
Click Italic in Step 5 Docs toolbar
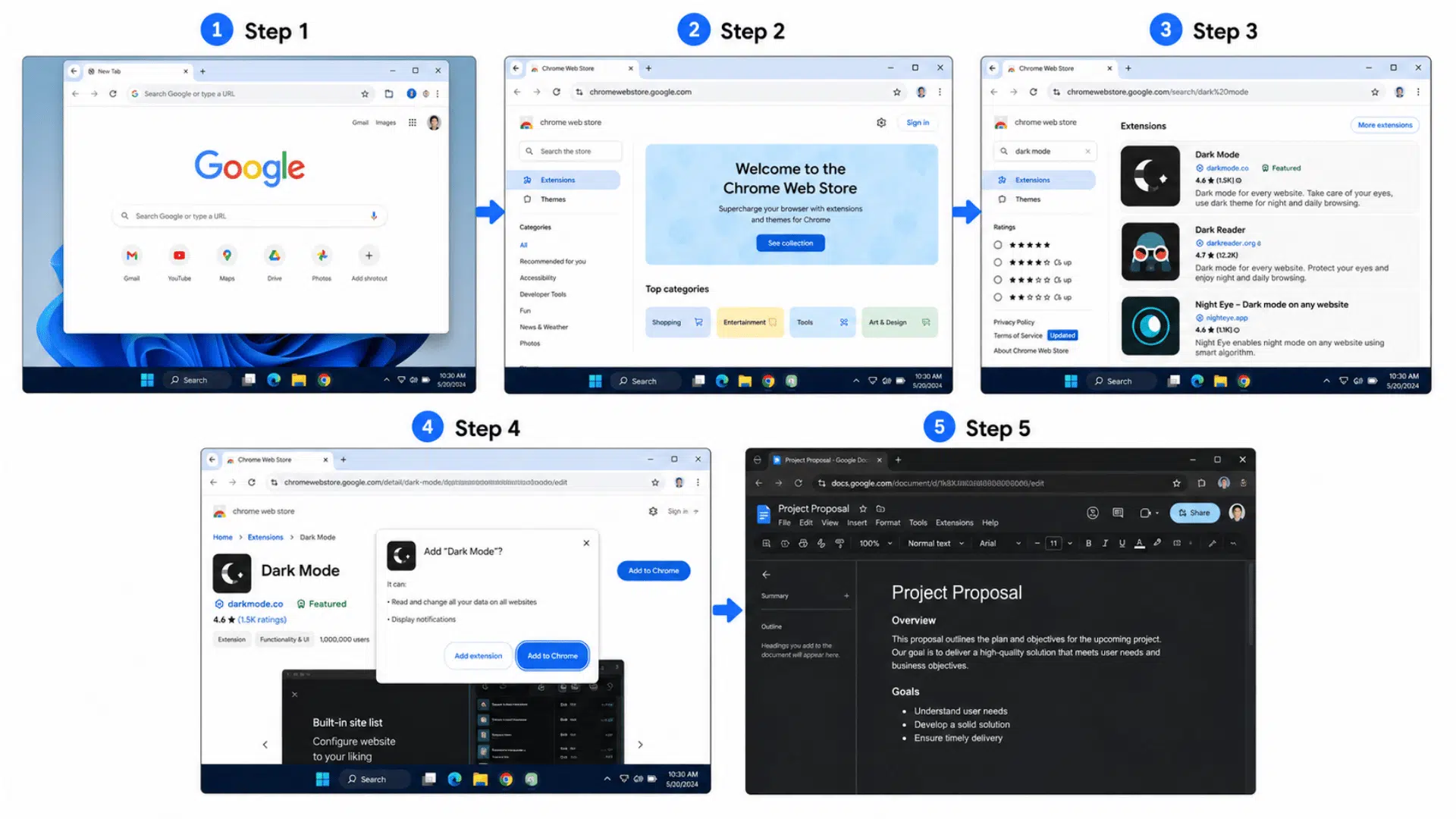click(1105, 544)
